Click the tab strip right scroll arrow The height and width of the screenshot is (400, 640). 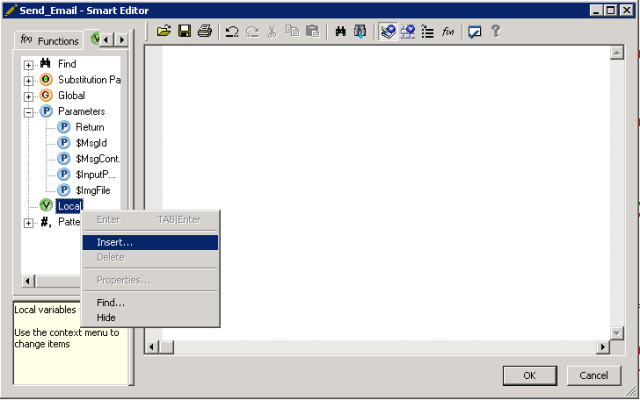pyautogui.click(x=122, y=40)
